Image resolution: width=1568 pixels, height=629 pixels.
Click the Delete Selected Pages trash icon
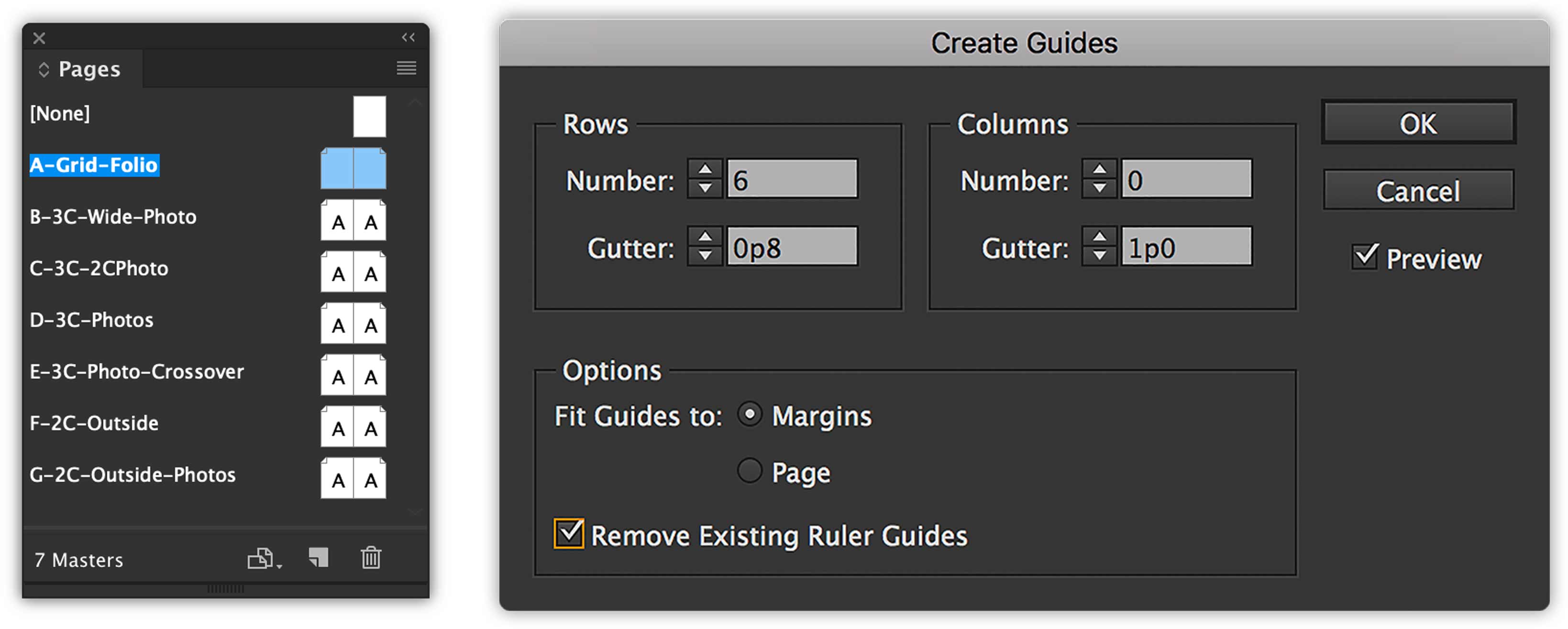(x=371, y=557)
